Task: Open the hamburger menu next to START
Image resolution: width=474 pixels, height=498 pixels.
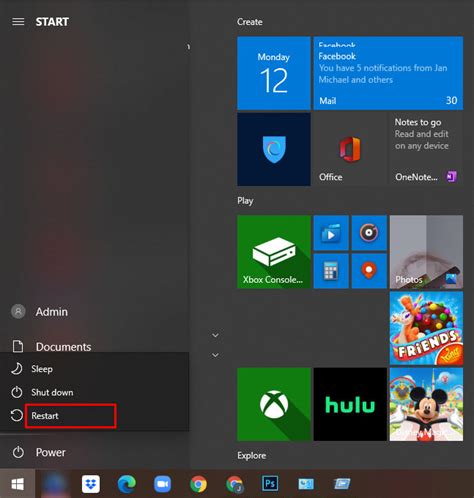Action: [18, 22]
